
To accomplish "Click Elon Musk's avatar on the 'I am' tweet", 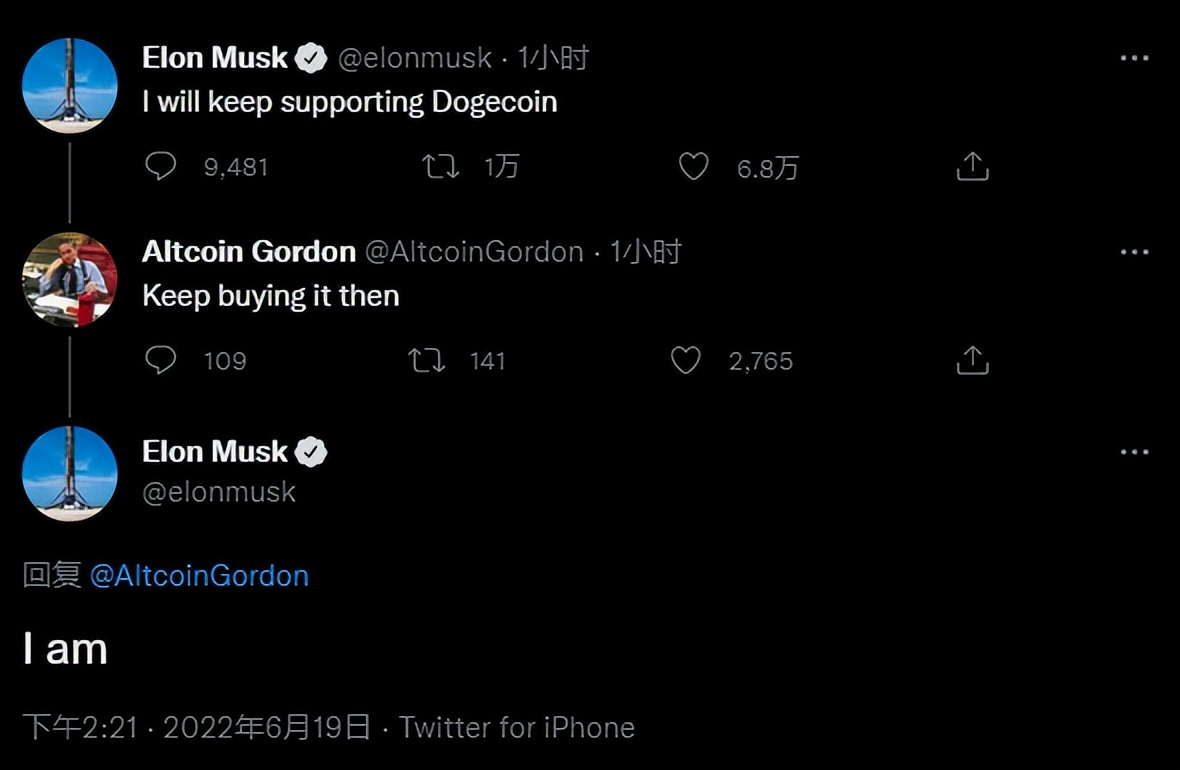I will 69,473.
